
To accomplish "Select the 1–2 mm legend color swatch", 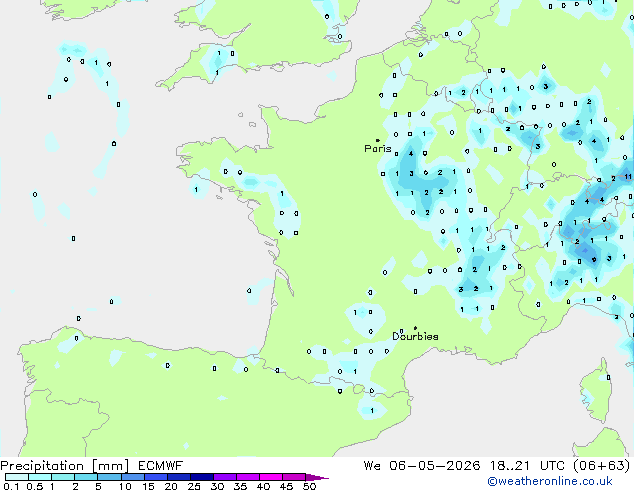I will click(63, 477).
